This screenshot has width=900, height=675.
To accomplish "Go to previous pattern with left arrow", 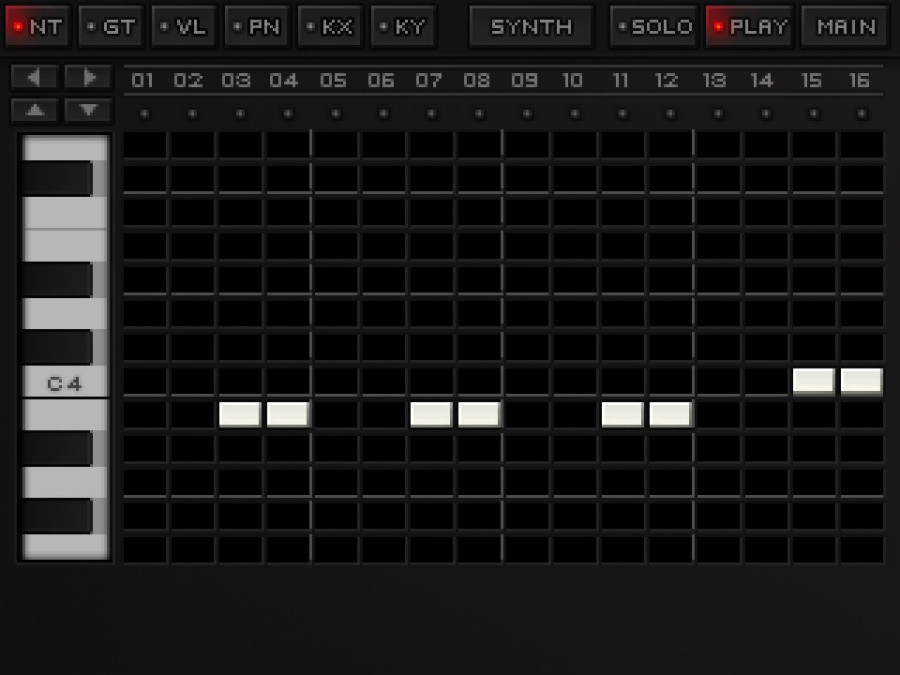I will point(33,77).
